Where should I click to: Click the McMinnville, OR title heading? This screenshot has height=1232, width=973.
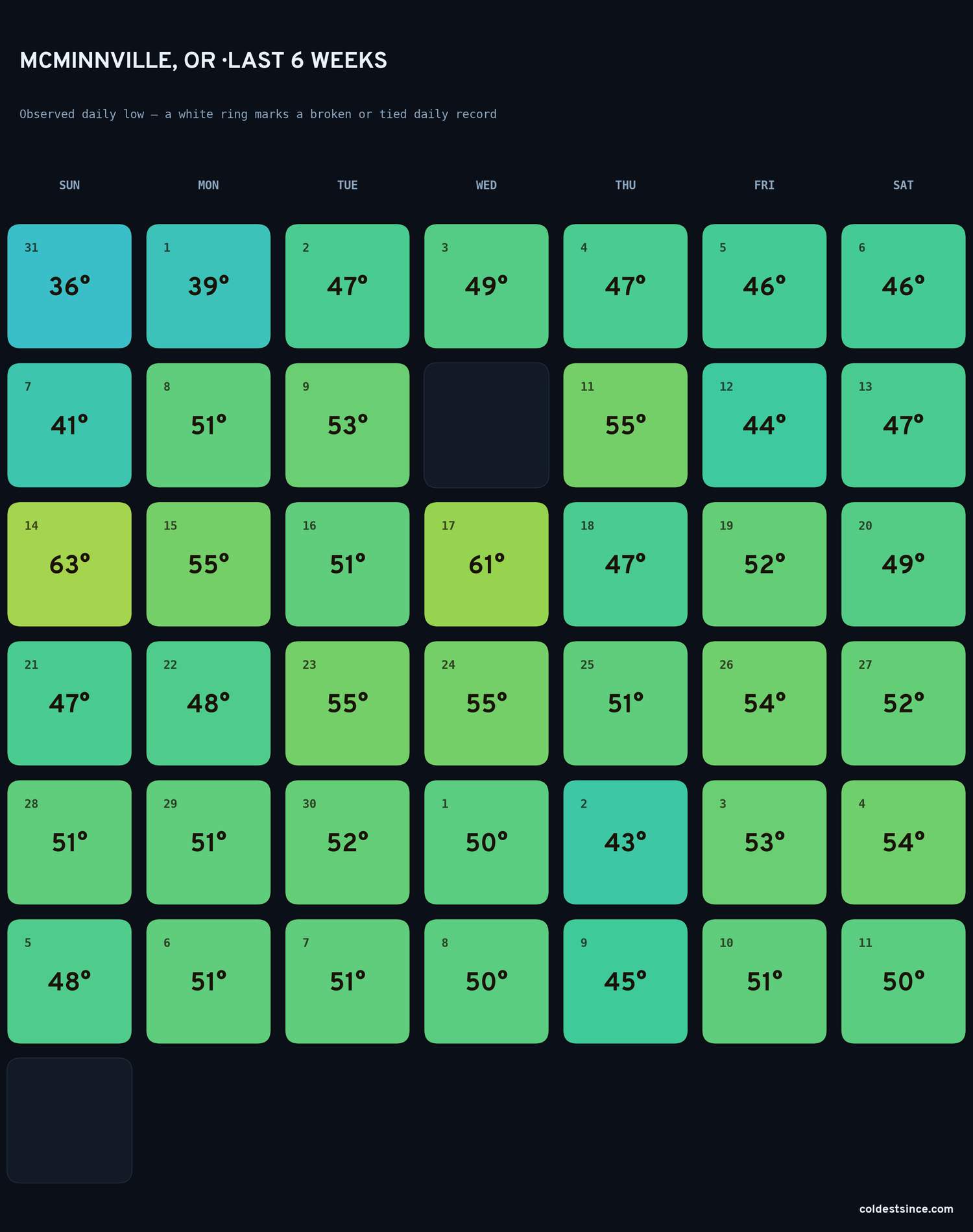(x=203, y=60)
